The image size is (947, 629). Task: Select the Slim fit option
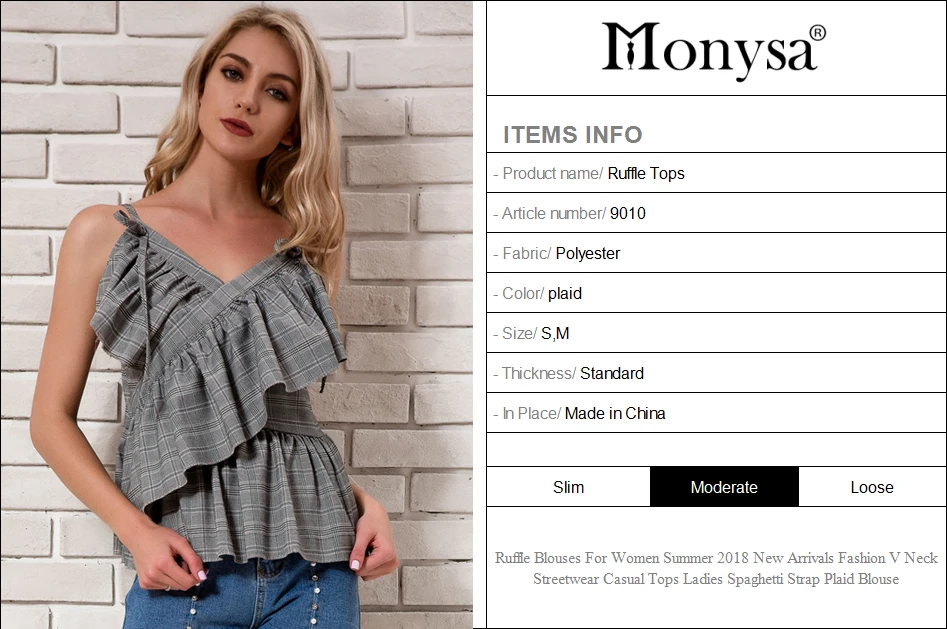tap(568, 487)
